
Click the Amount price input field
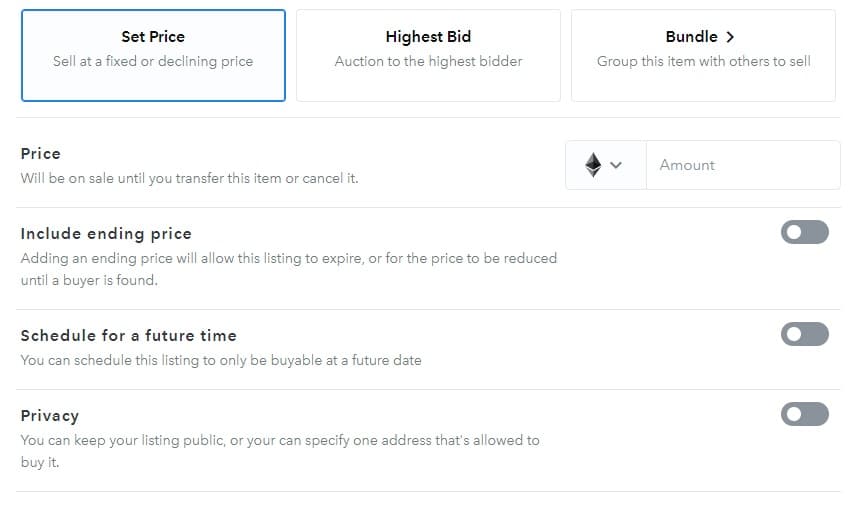[x=742, y=165]
